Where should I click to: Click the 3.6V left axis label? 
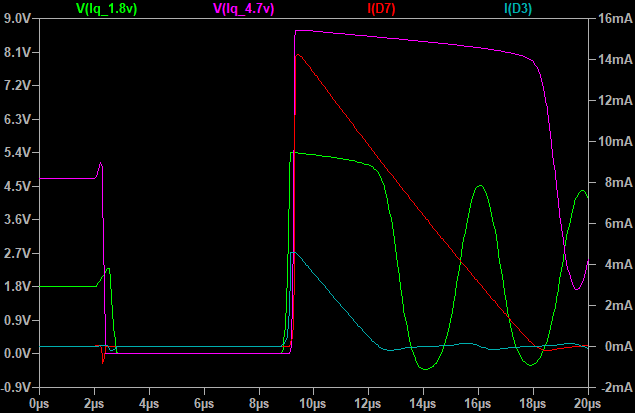coord(17,219)
